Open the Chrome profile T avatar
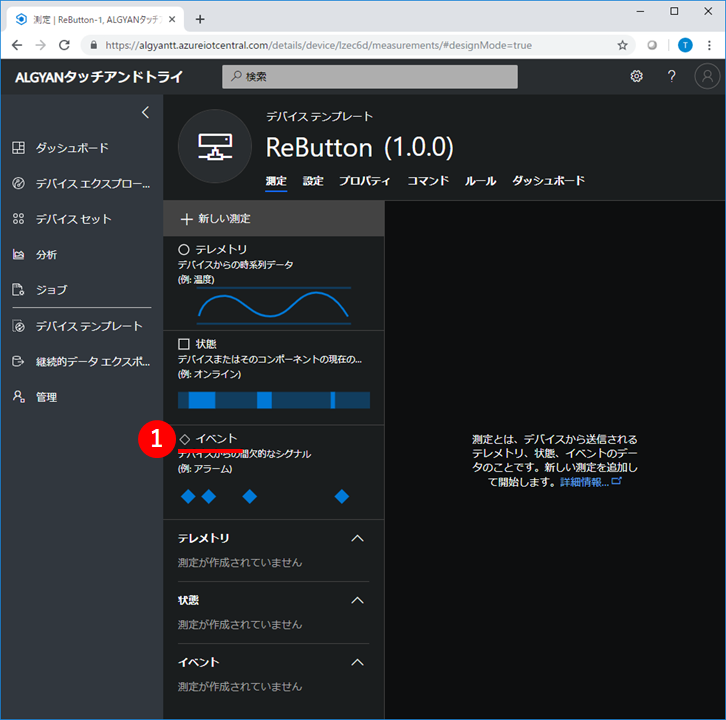The height and width of the screenshot is (720, 726). (685, 45)
